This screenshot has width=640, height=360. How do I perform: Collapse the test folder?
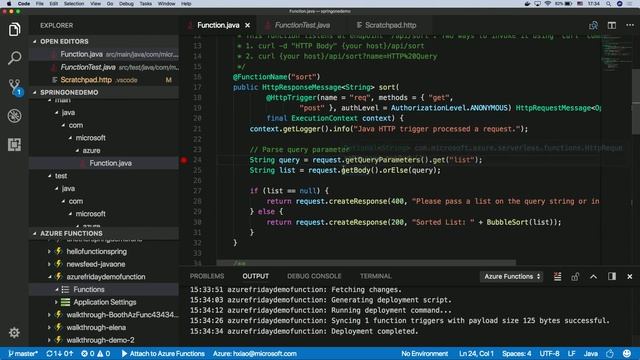pyautogui.click(x=50, y=176)
